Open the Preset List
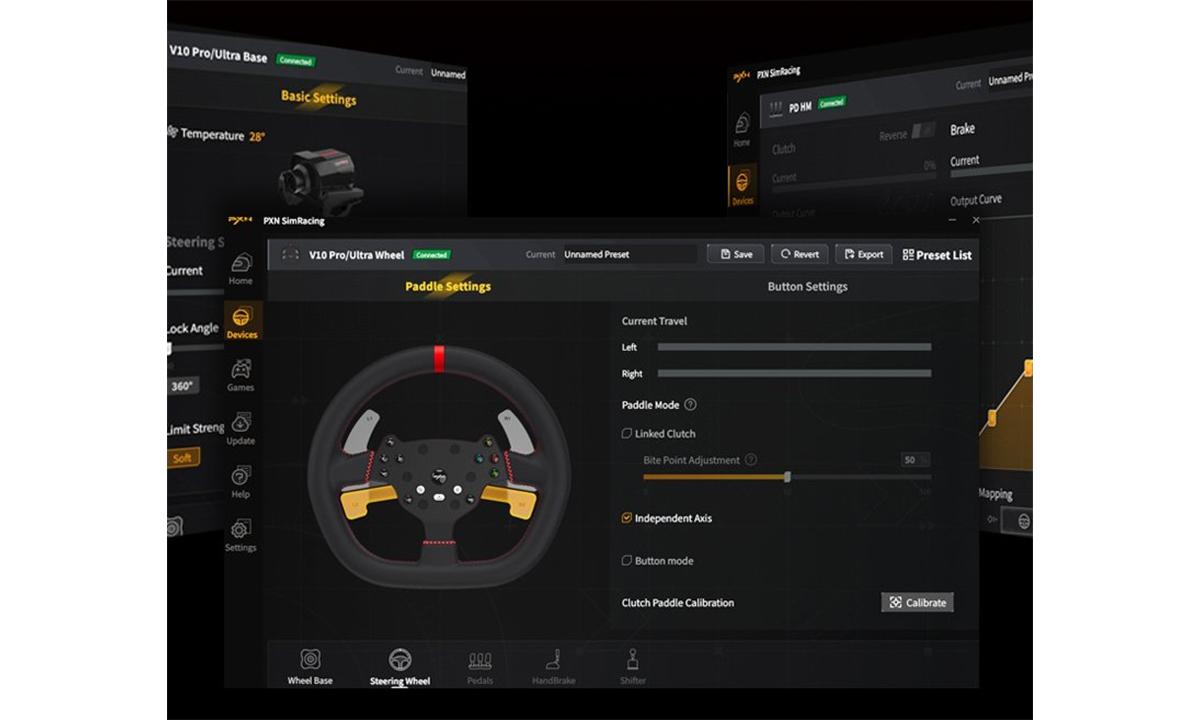The width and height of the screenshot is (1200, 720). pyautogui.click(x=936, y=254)
